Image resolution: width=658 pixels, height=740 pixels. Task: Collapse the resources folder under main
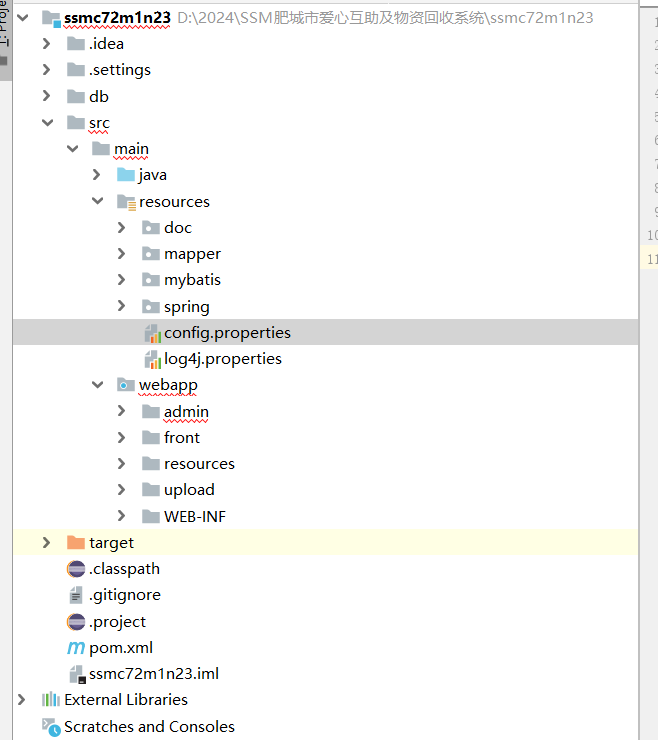tap(97, 202)
